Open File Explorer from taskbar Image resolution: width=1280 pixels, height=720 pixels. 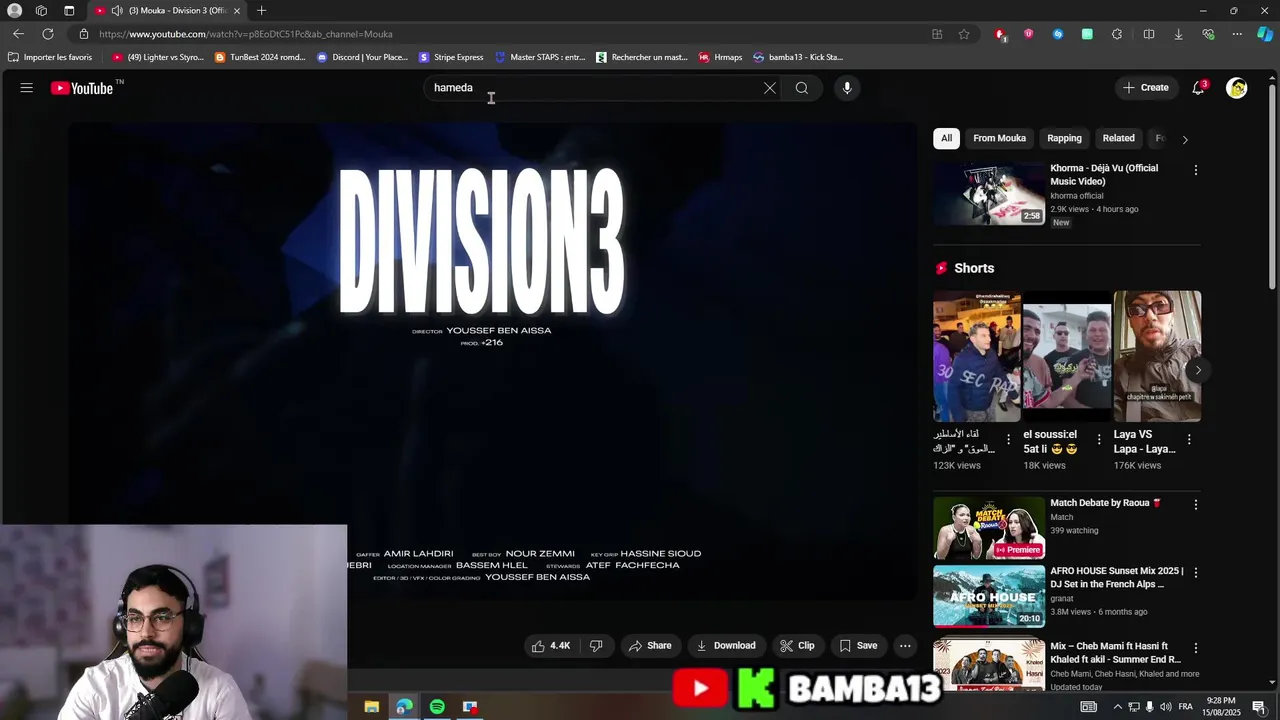[x=372, y=707]
